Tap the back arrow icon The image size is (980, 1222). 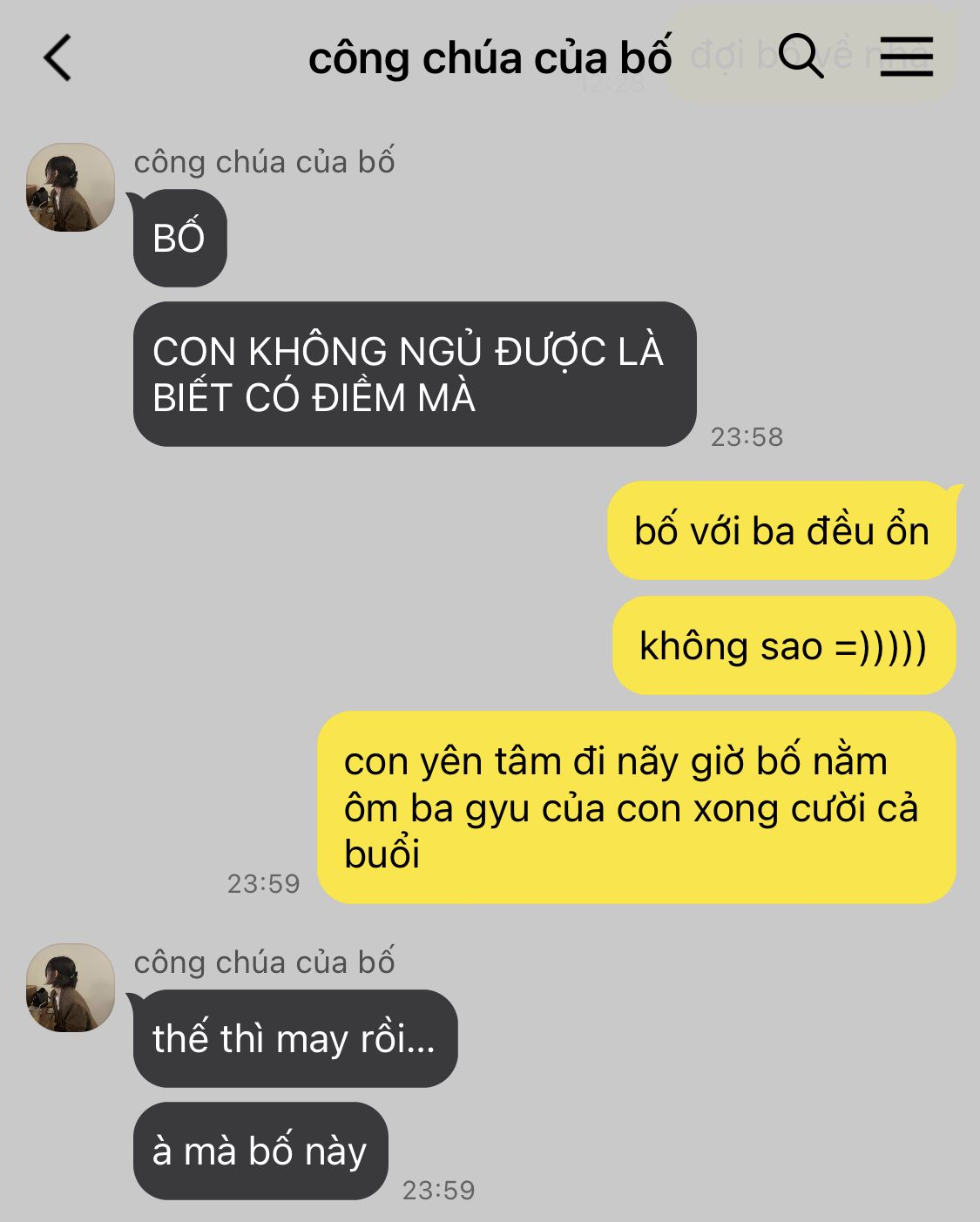[x=57, y=58]
